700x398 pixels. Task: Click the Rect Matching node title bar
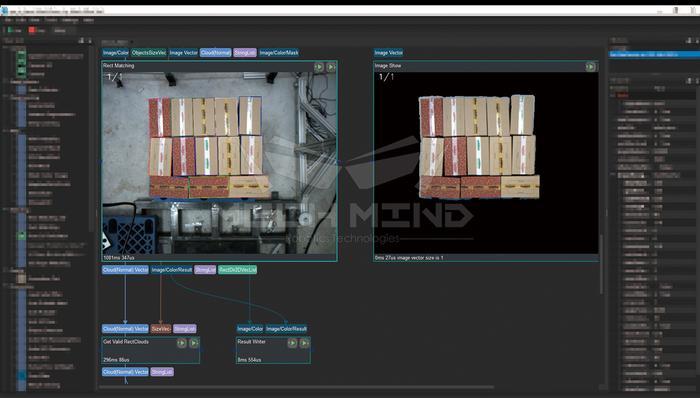(x=208, y=66)
